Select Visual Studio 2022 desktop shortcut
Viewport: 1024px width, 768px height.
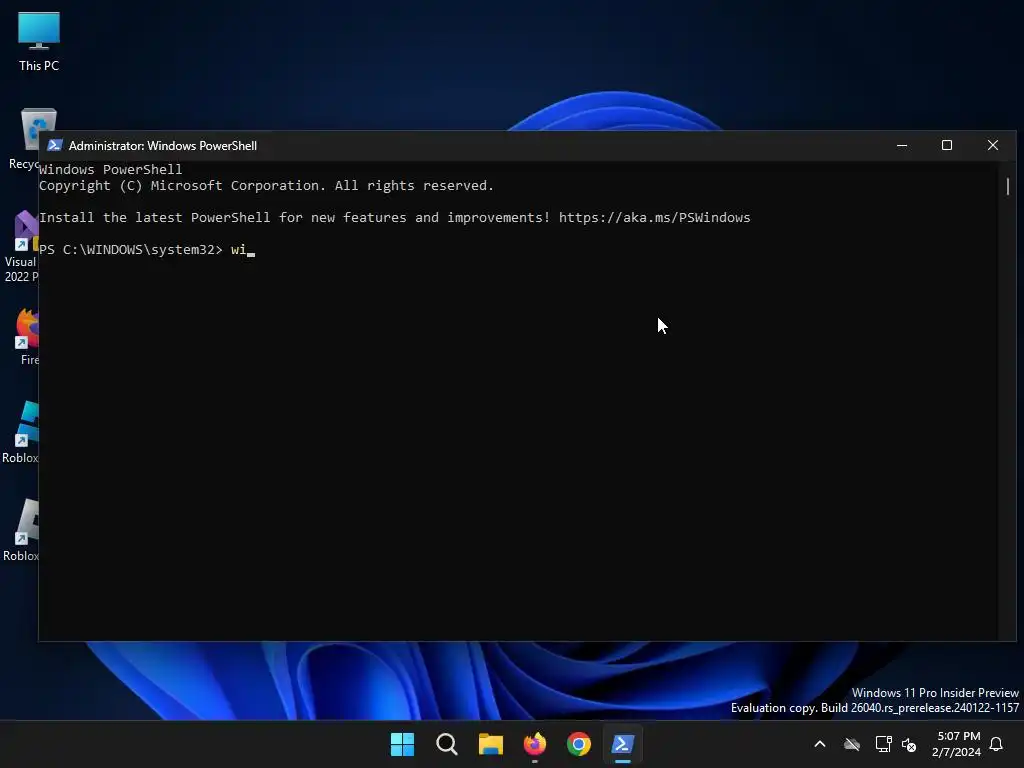tap(20, 247)
